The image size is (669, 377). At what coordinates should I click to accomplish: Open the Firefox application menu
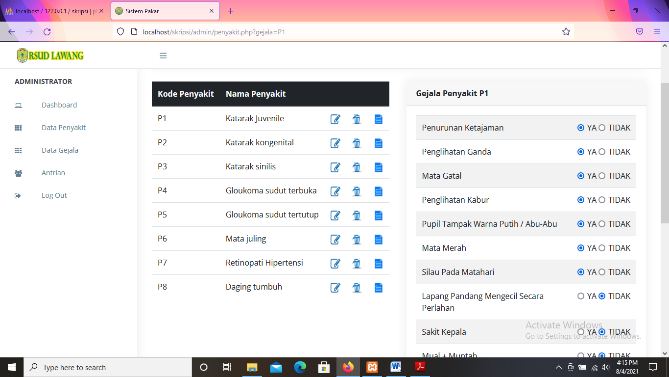tap(657, 32)
